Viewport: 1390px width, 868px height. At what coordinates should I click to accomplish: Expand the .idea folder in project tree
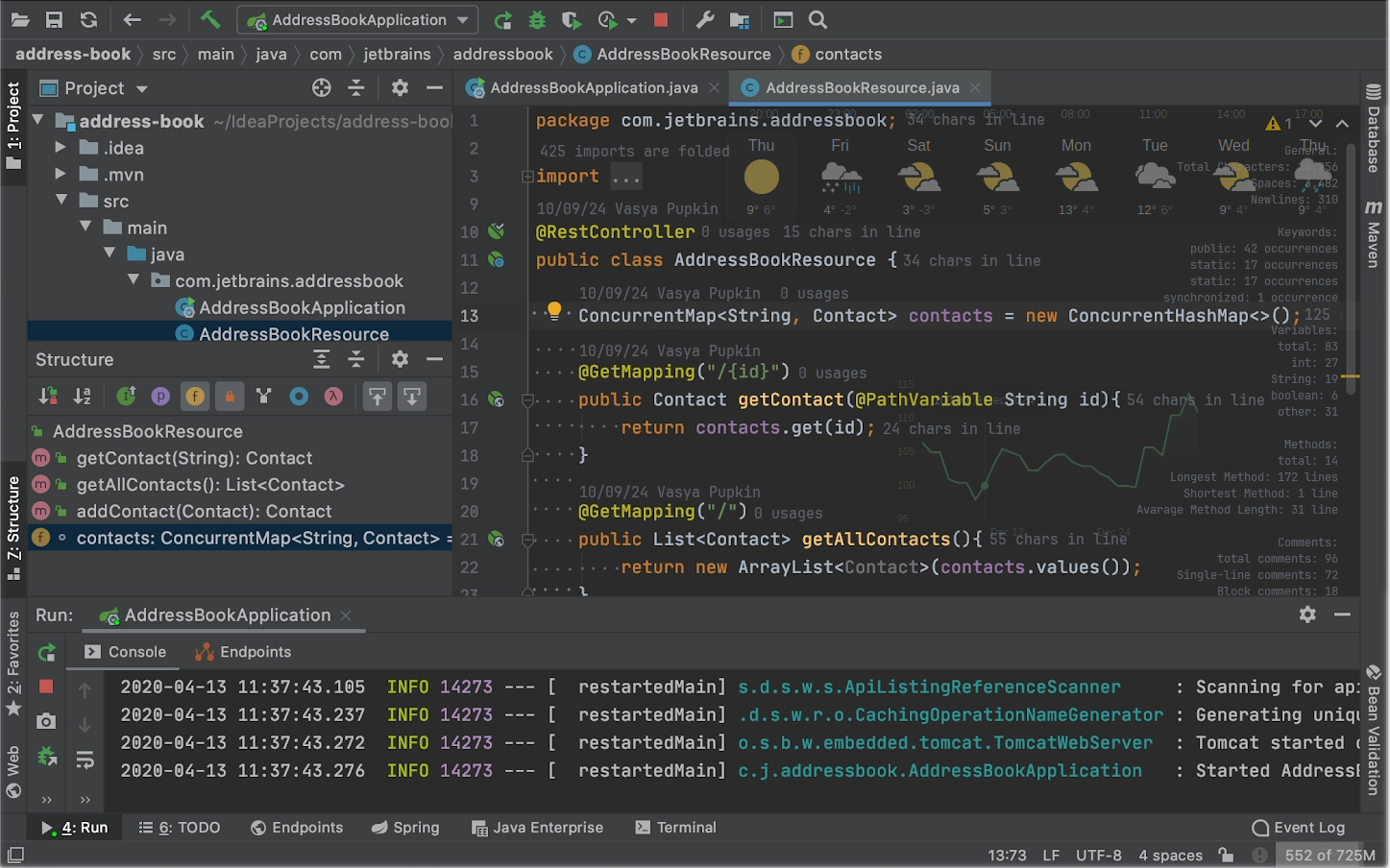pyautogui.click(x=61, y=148)
